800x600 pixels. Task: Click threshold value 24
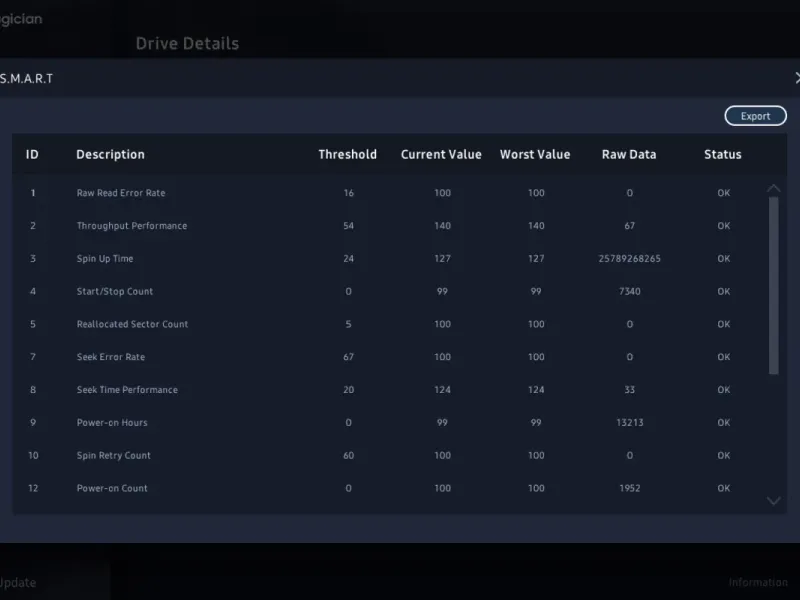[x=348, y=259]
